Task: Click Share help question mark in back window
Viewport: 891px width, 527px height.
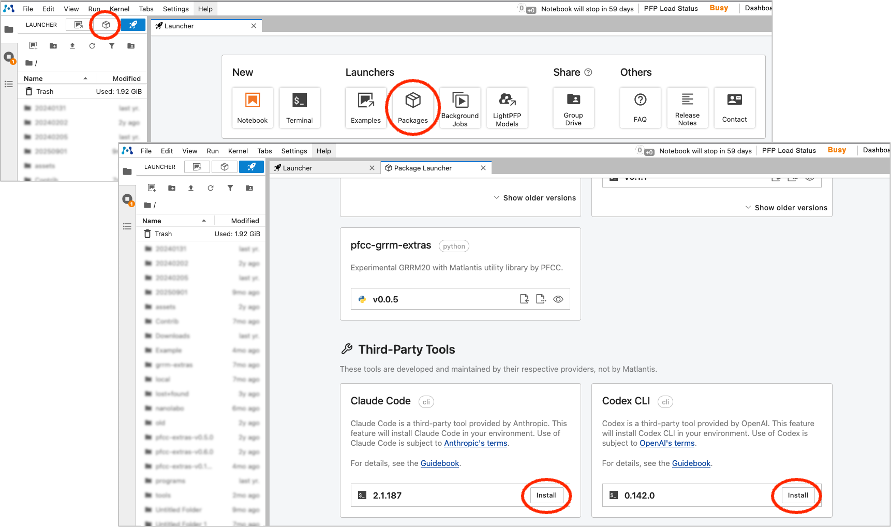Action: [x=588, y=72]
